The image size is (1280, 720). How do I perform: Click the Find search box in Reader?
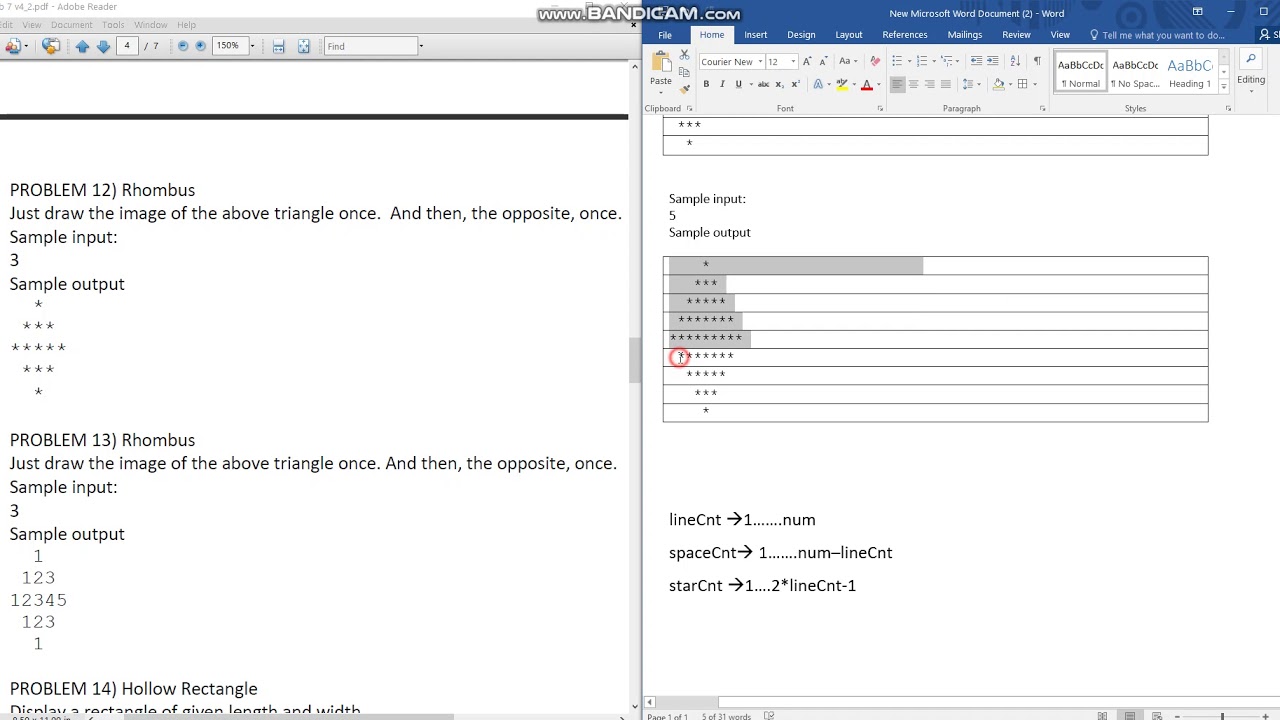tap(370, 46)
